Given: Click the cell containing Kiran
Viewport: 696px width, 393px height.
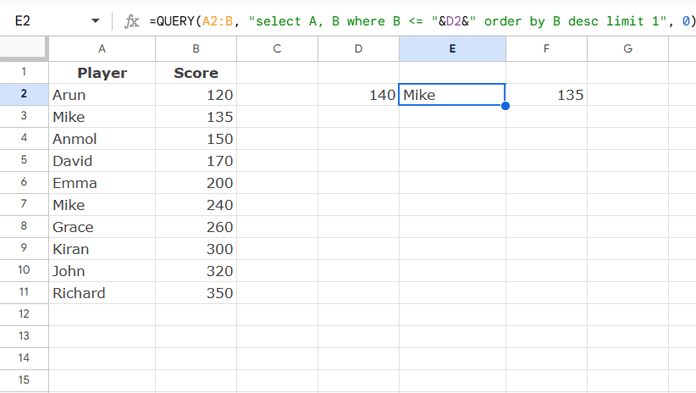Looking at the screenshot, I should (x=102, y=249).
